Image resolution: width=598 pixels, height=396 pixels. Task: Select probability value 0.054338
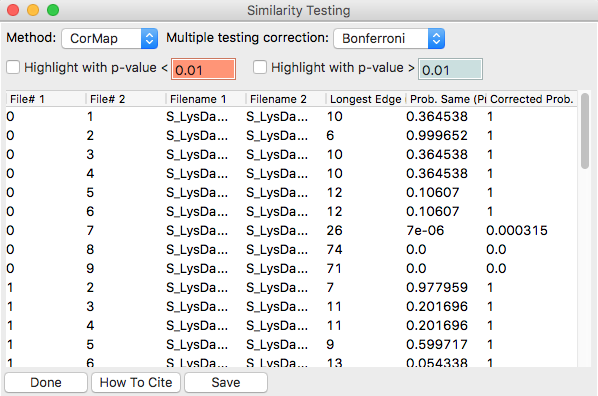point(437,362)
